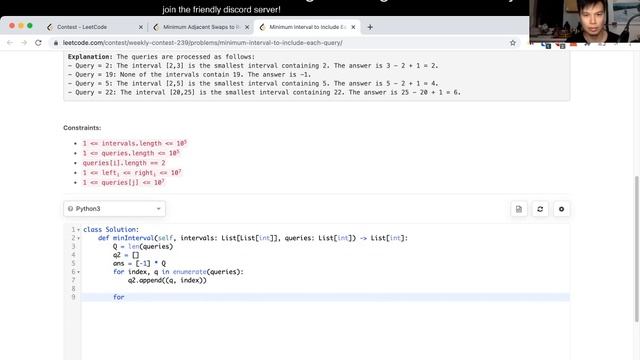The image size is (640, 360).
Task: Click the page vertical scrollbar
Action: coord(636,249)
